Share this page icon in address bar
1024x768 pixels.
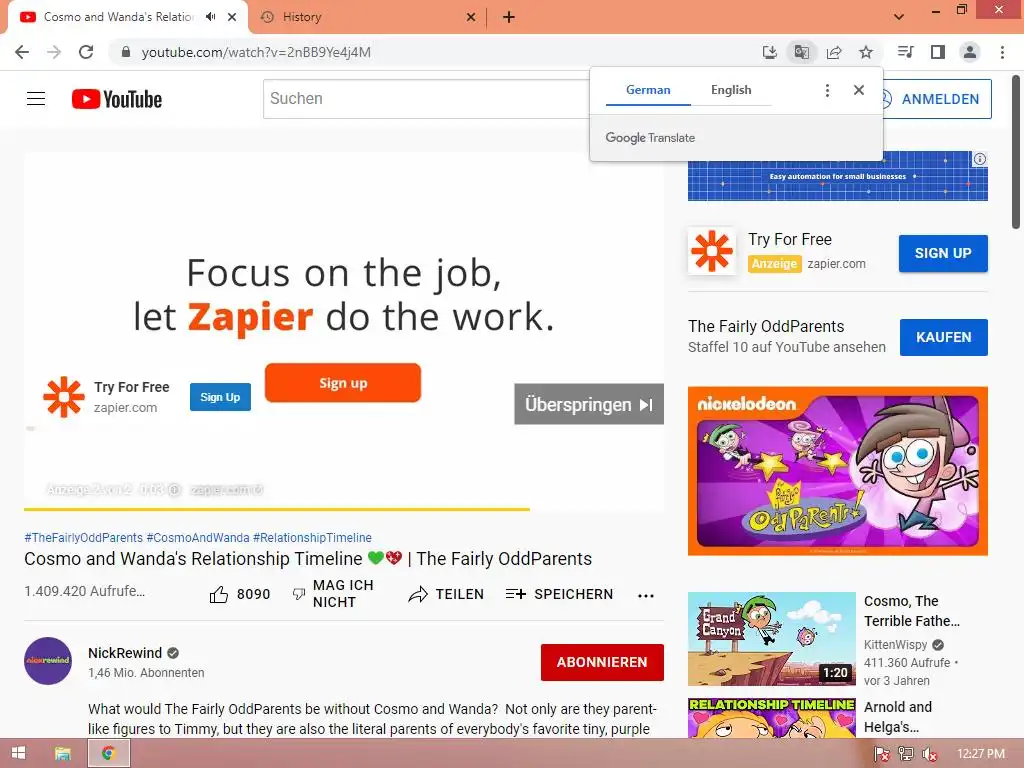click(834, 52)
